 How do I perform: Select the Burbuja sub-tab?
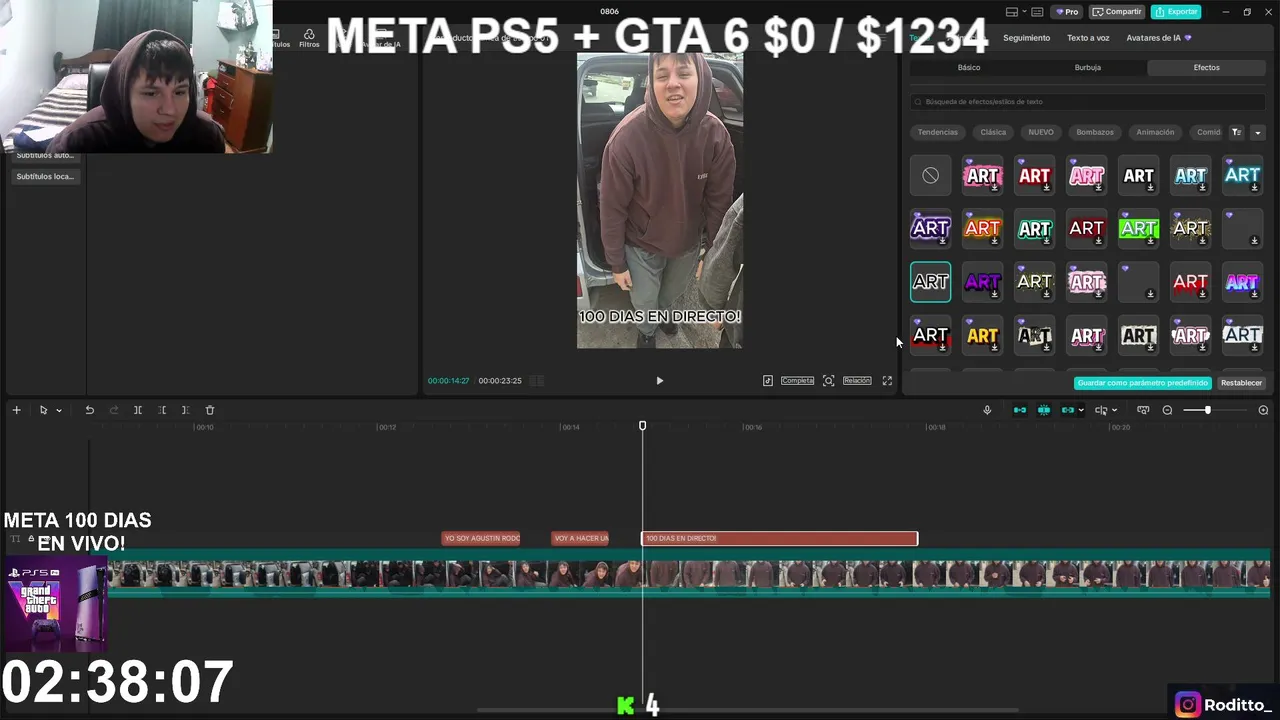point(1088,68)
